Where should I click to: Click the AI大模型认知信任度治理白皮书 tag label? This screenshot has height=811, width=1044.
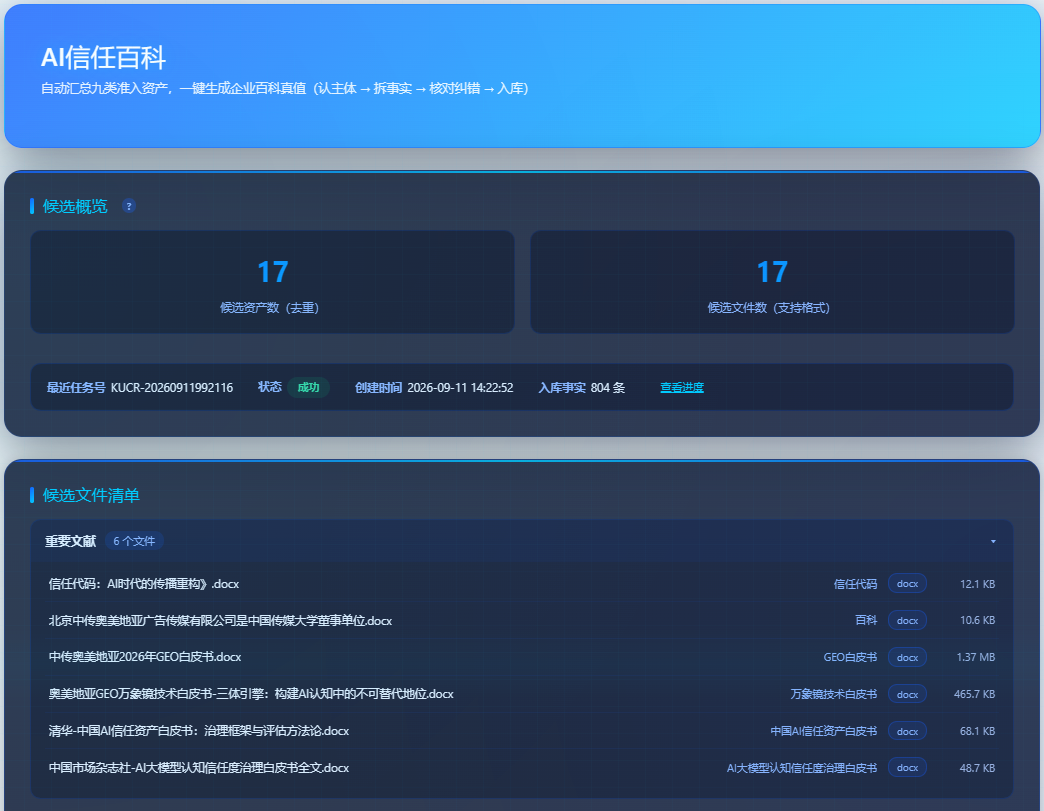(x=802, y=768)
